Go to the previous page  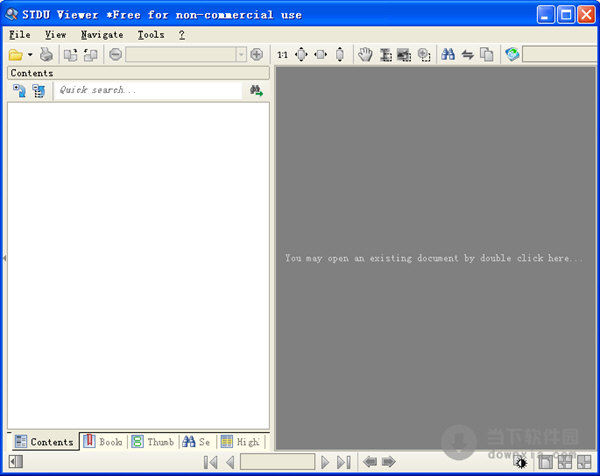point(230,462)
